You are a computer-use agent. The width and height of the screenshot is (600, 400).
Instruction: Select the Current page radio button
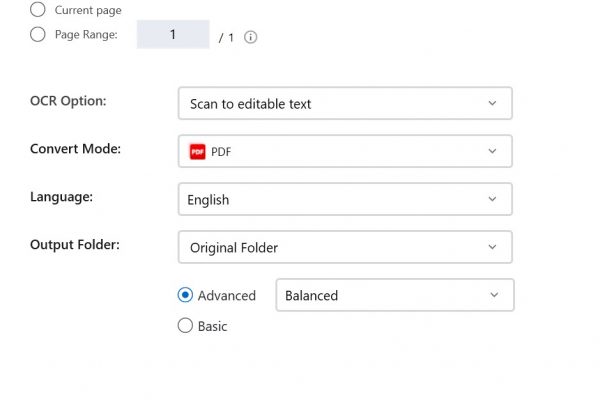[38, 9]
